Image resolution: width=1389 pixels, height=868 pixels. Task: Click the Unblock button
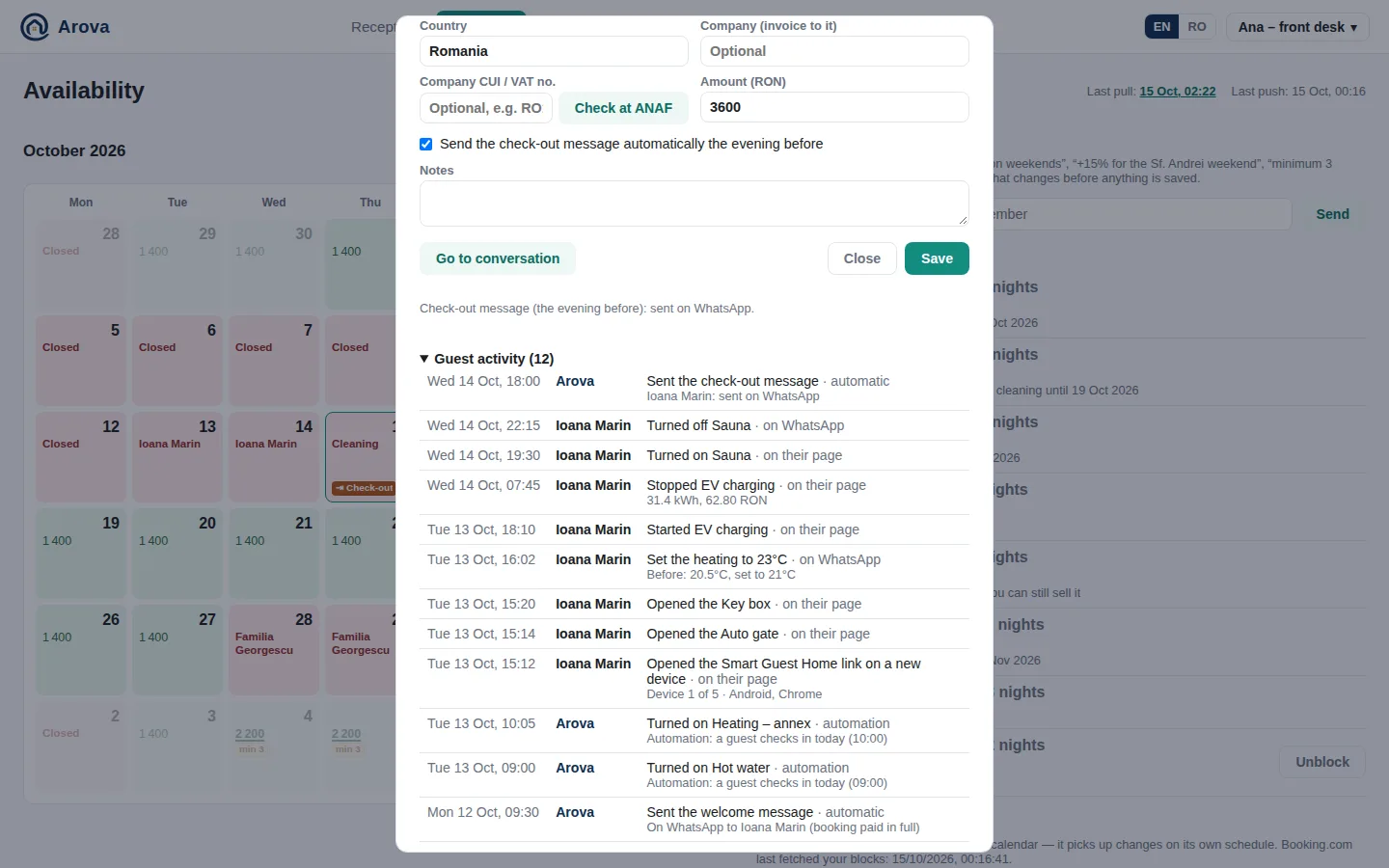1322,762
